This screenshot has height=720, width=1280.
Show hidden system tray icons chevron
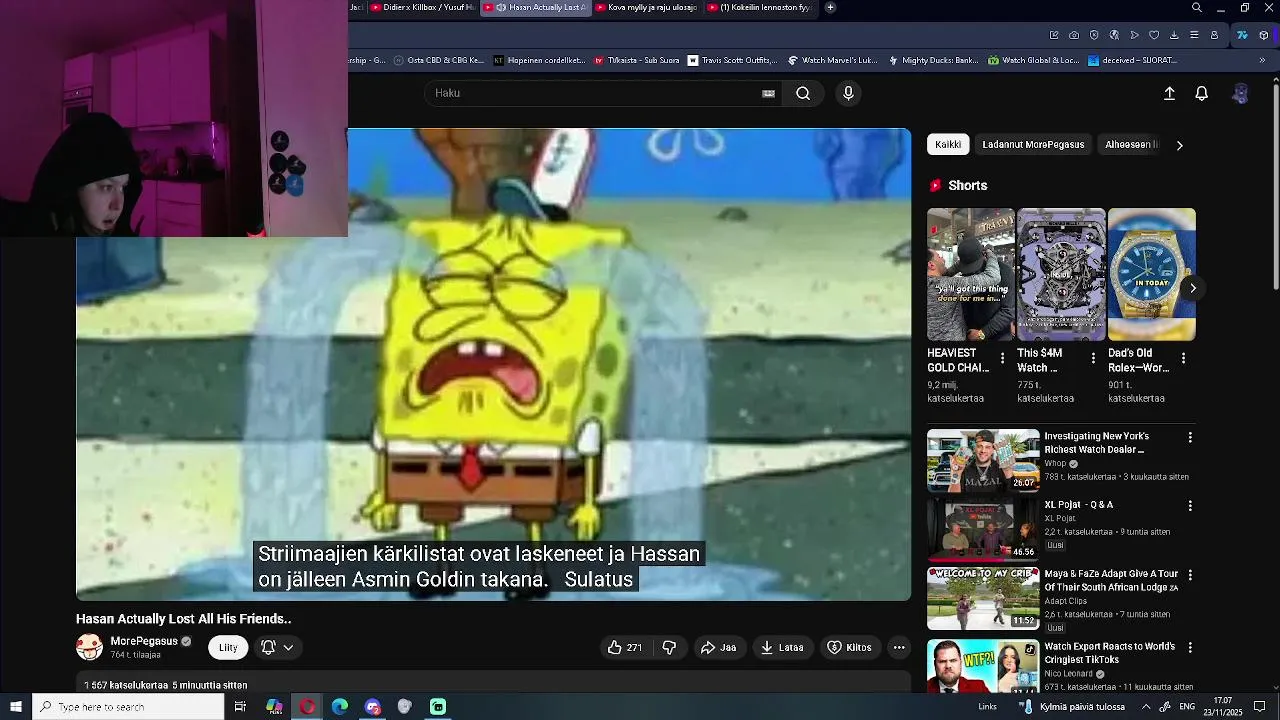[1146, 707]
